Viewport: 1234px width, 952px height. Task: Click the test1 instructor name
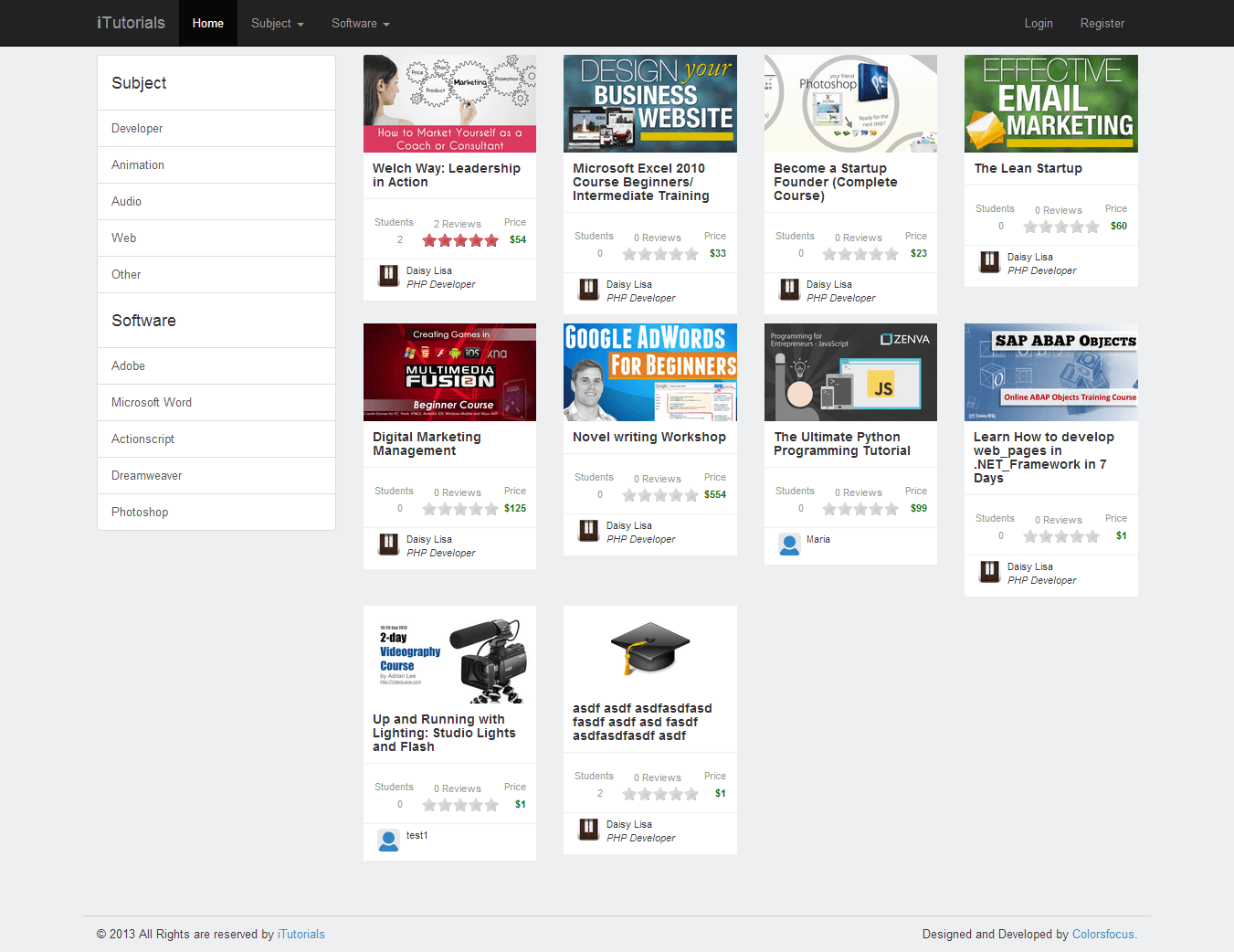pos(417,835)
